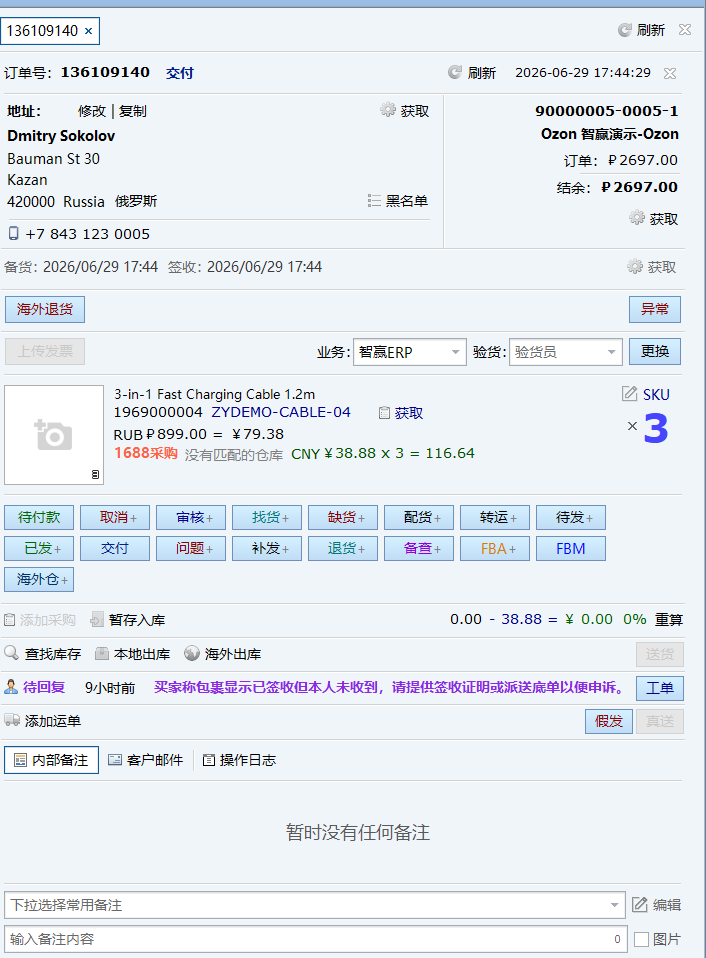Screen dimensions: 706x958
Task: Click the 待发+ status button
Action: point(571,517)
